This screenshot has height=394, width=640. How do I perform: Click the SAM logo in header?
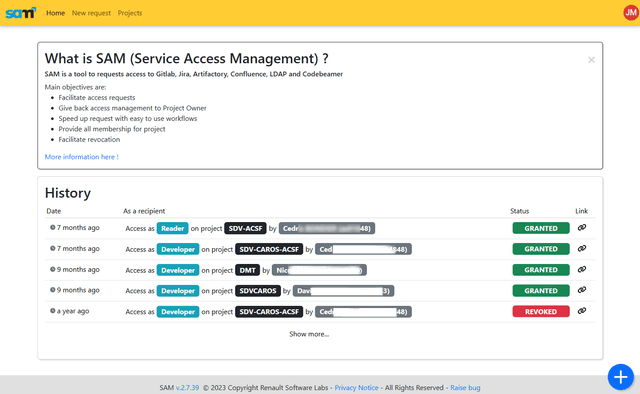click(x=20, y=13)
